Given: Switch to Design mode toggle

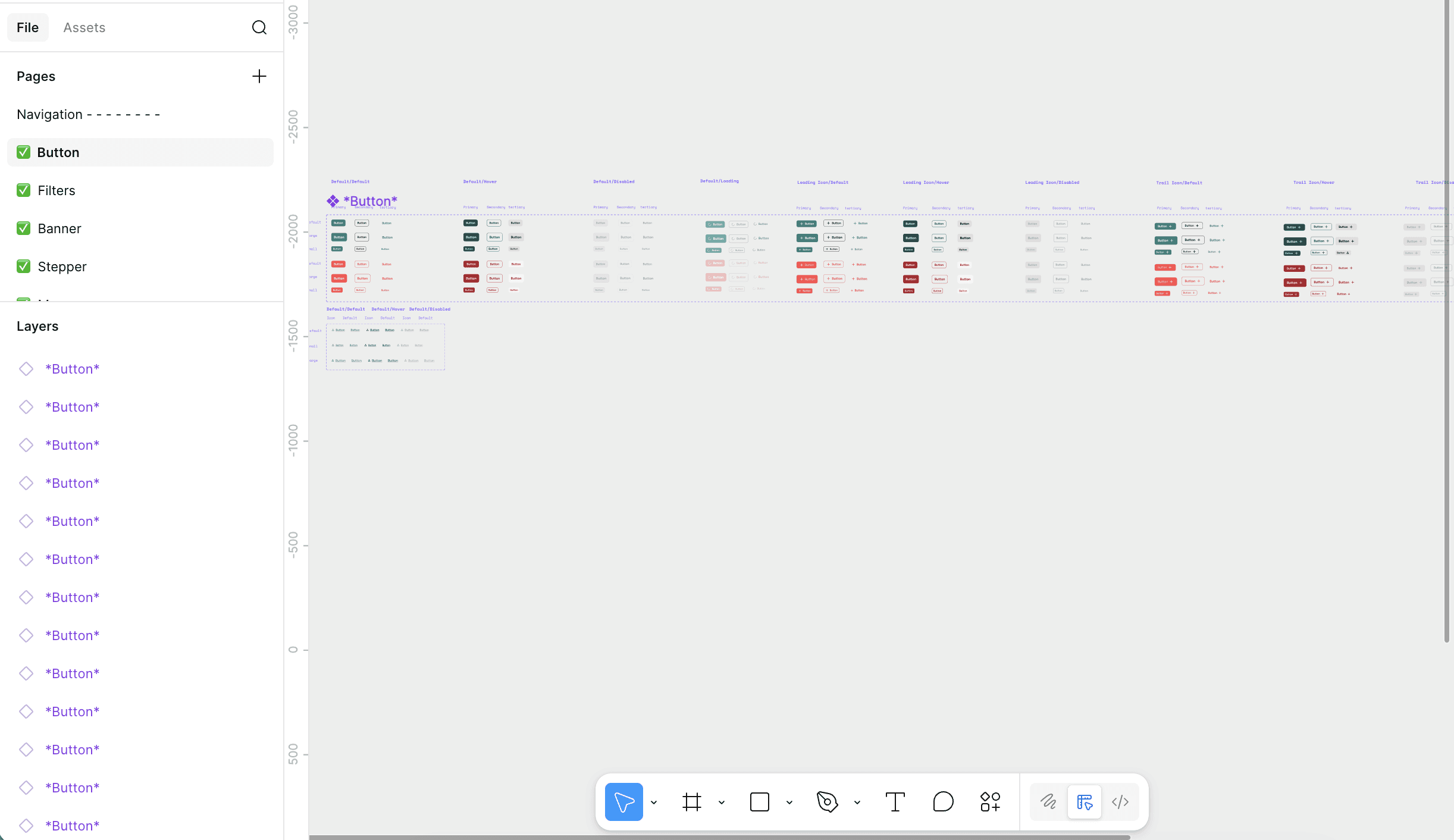Looking at the screenshot, I should (1085, 802).
